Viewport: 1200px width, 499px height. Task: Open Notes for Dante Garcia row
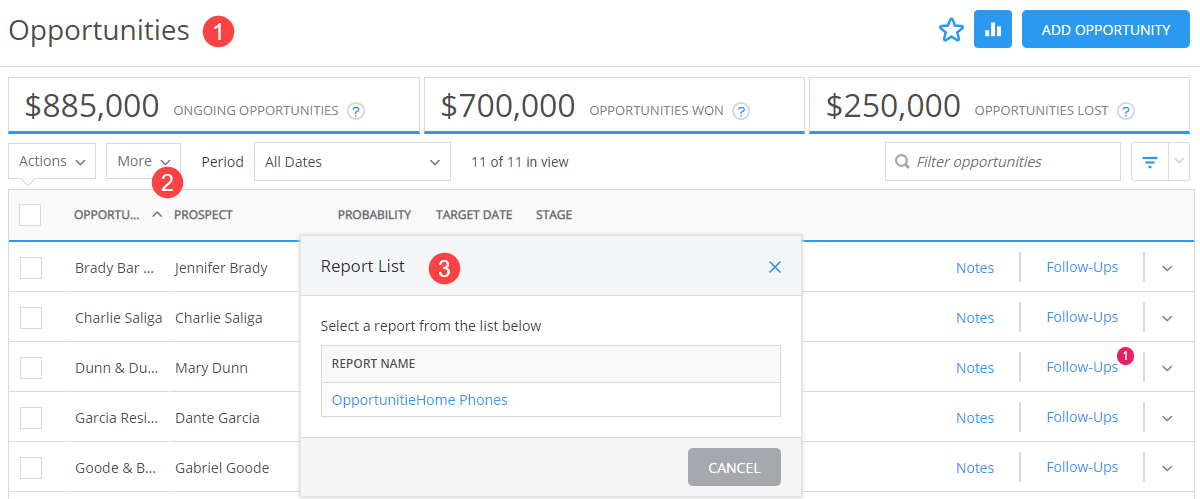[x=975, y=417]
